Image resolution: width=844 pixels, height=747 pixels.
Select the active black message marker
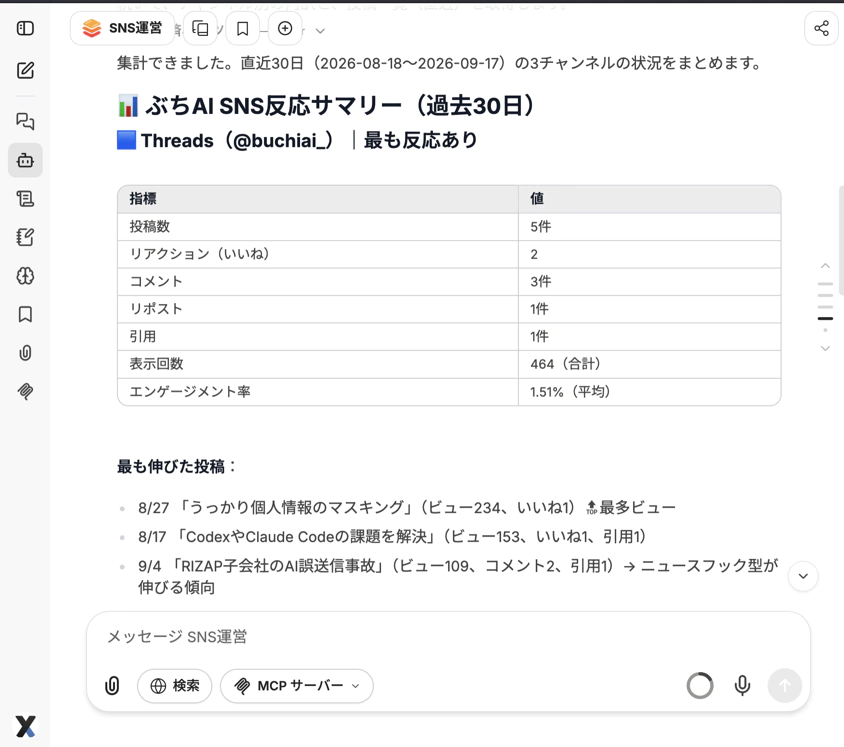(825, 319)
